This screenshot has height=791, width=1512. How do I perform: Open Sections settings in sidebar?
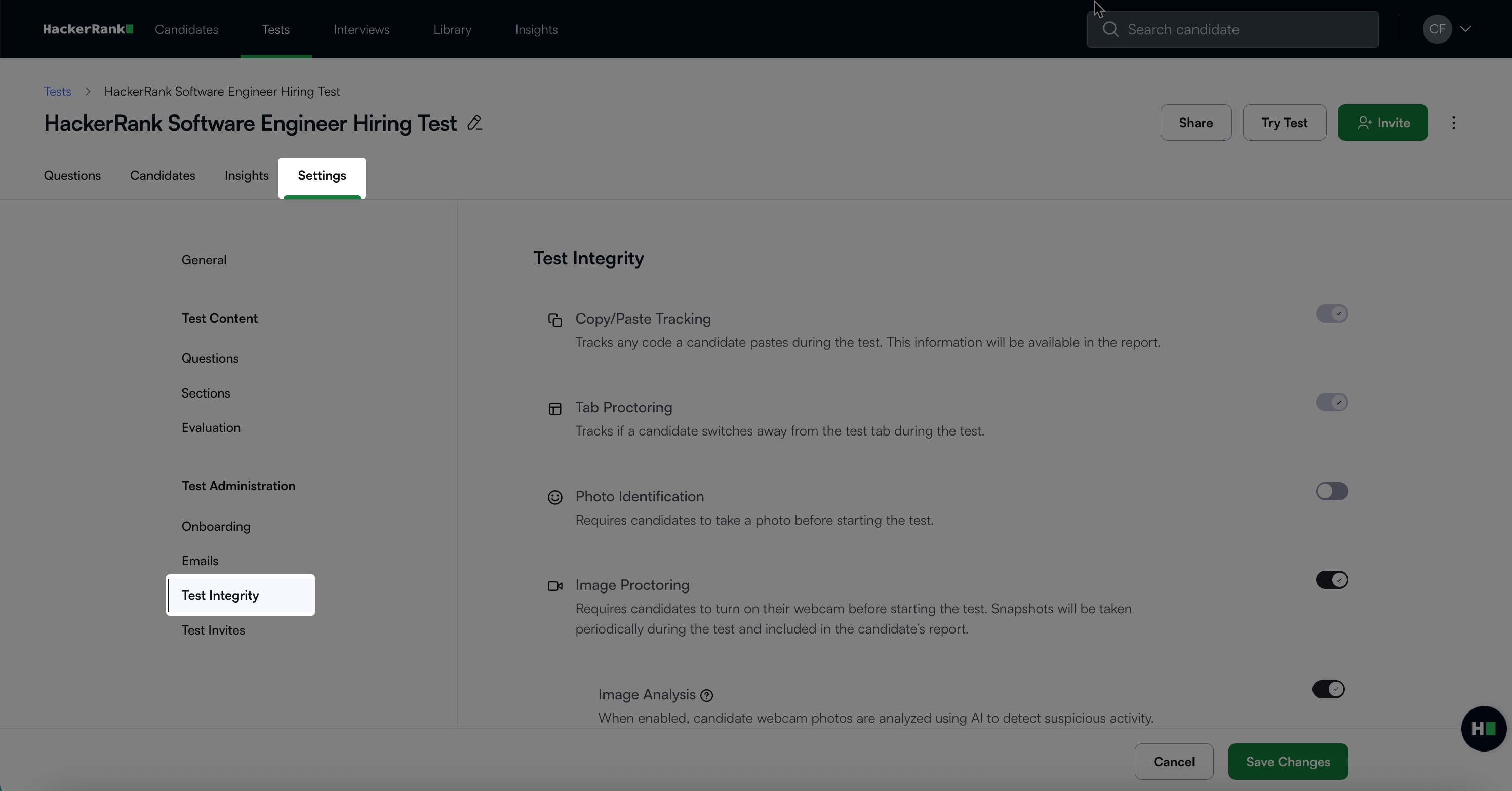[206, 393]
